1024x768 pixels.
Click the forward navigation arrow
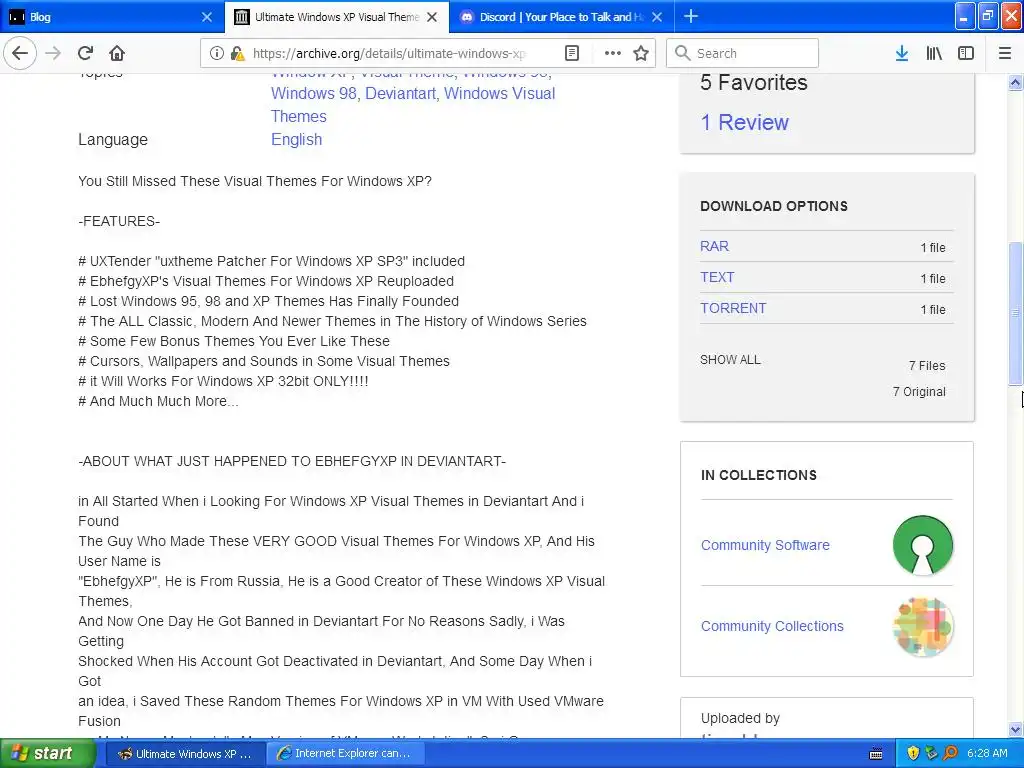pyautogui.click(x=53, y=53)
